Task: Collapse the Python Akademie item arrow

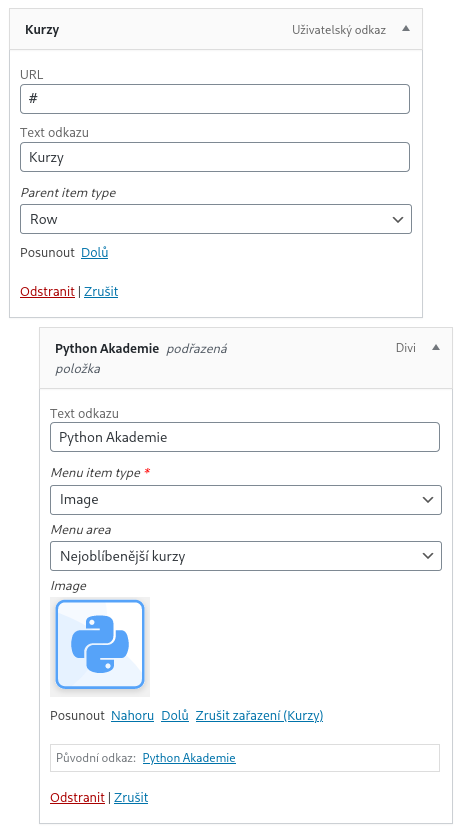Action: [x=436, y=347]
